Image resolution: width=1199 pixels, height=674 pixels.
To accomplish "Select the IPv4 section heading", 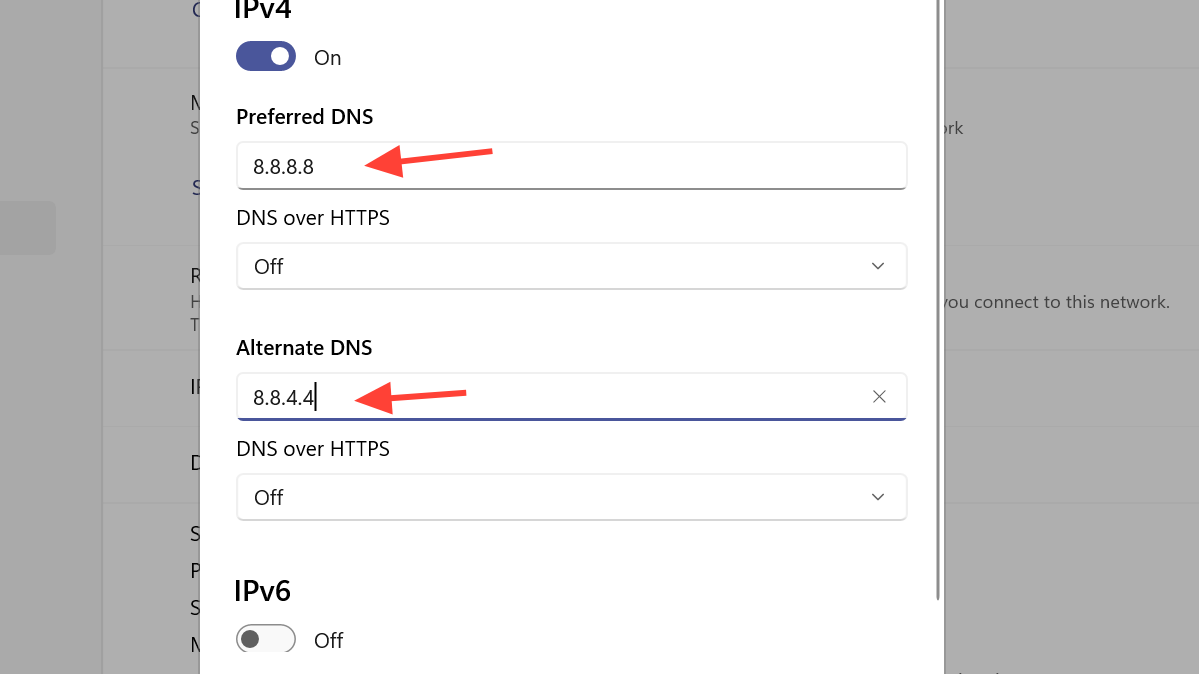I will tap(263, 10).
